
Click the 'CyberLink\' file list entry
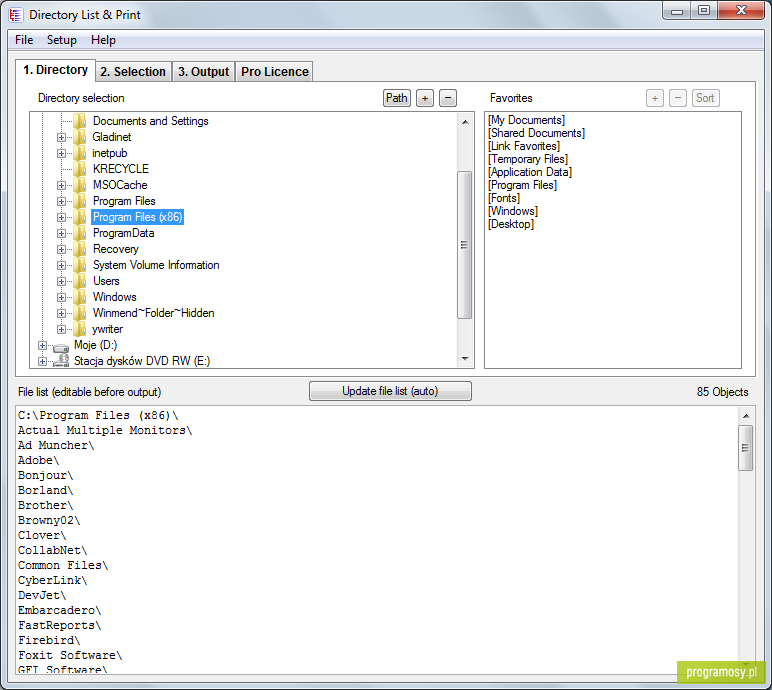pyautogui.click(x=52, y=580)
